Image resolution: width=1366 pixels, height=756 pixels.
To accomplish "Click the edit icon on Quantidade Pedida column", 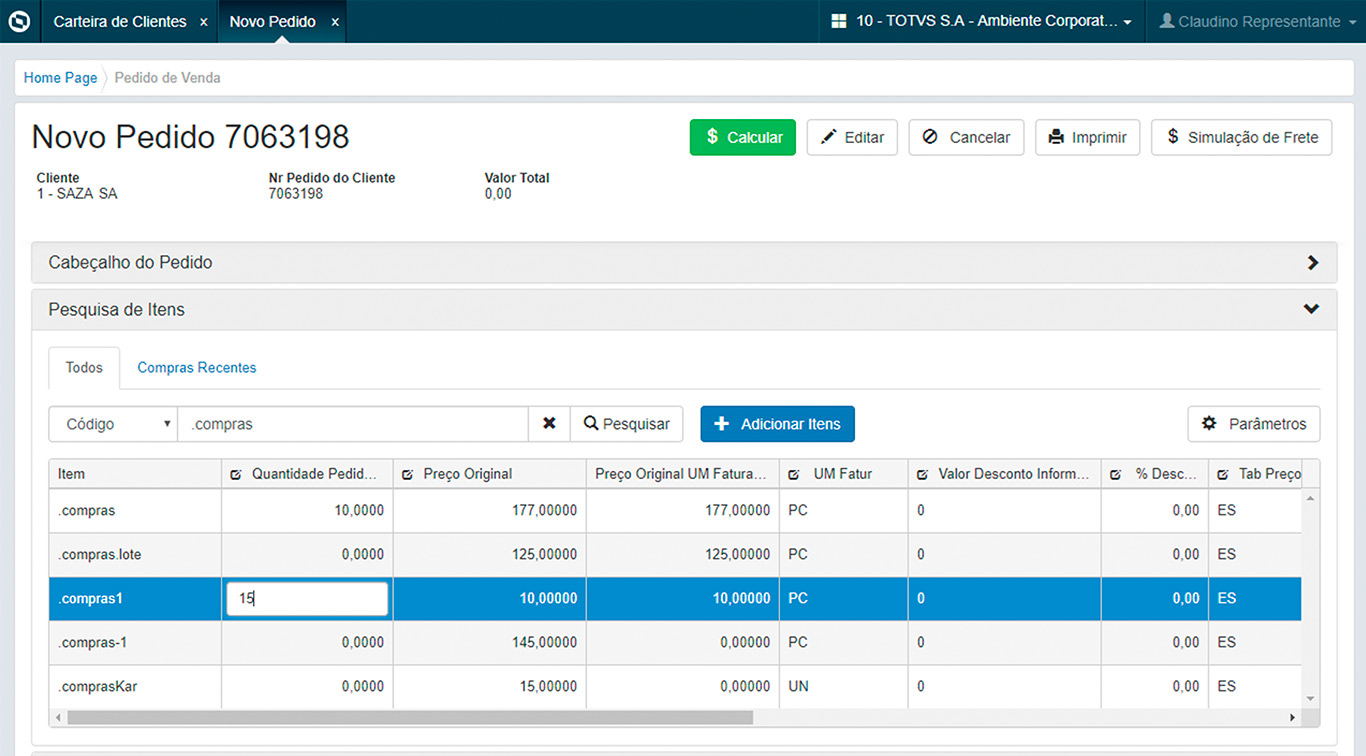I will click(236, 475).
